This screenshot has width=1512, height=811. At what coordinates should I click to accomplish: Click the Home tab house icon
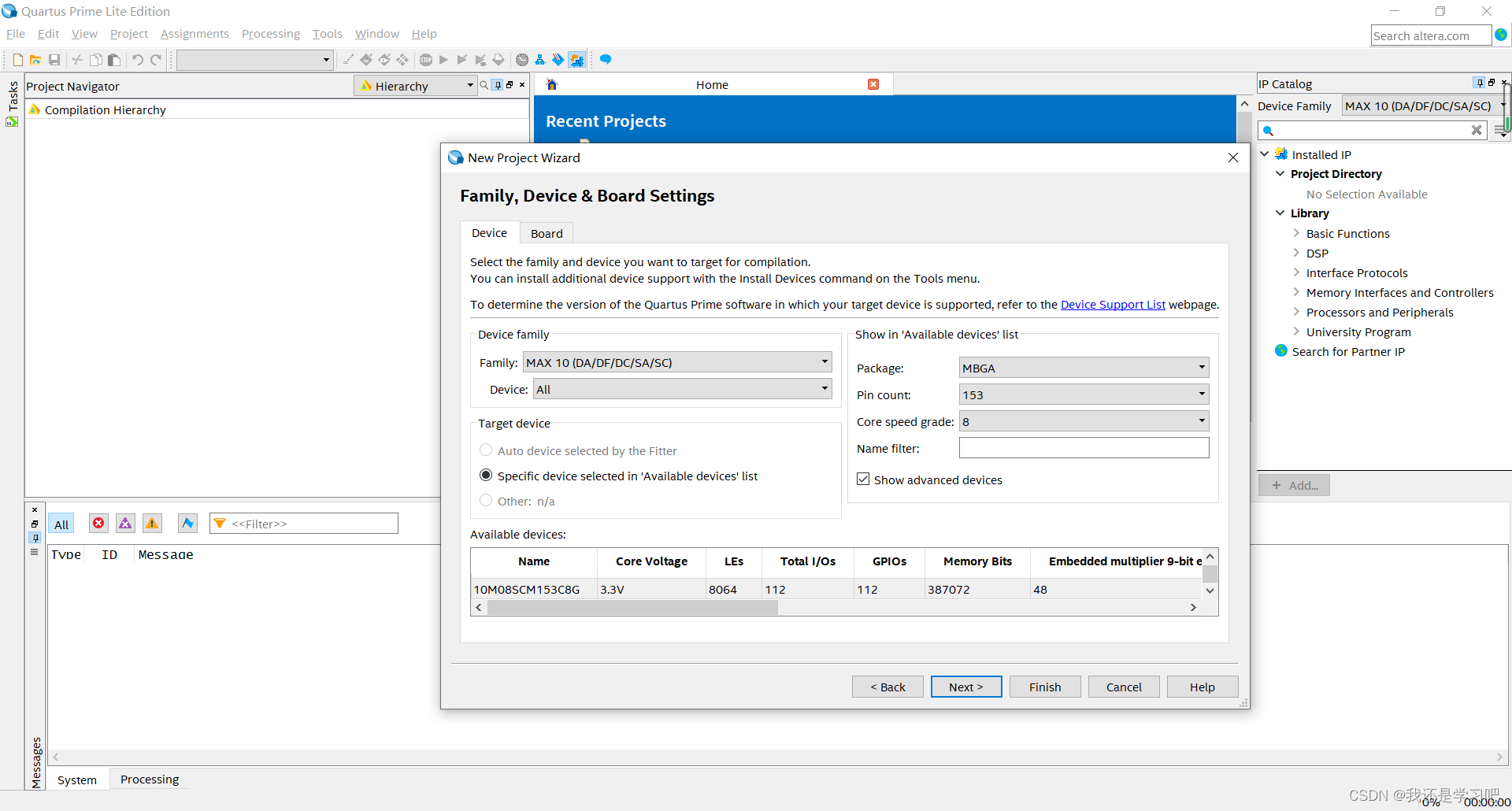click(x=552, y=84)
